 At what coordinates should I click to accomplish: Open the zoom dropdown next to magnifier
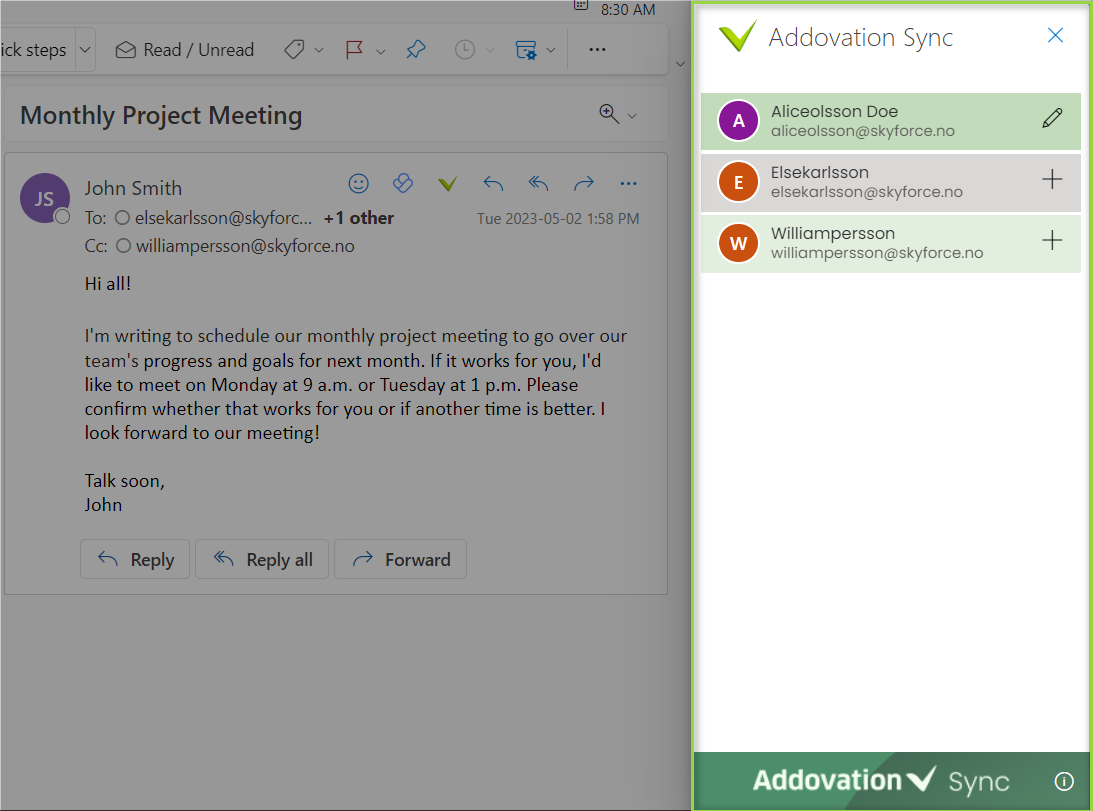(x=632, y=116)
